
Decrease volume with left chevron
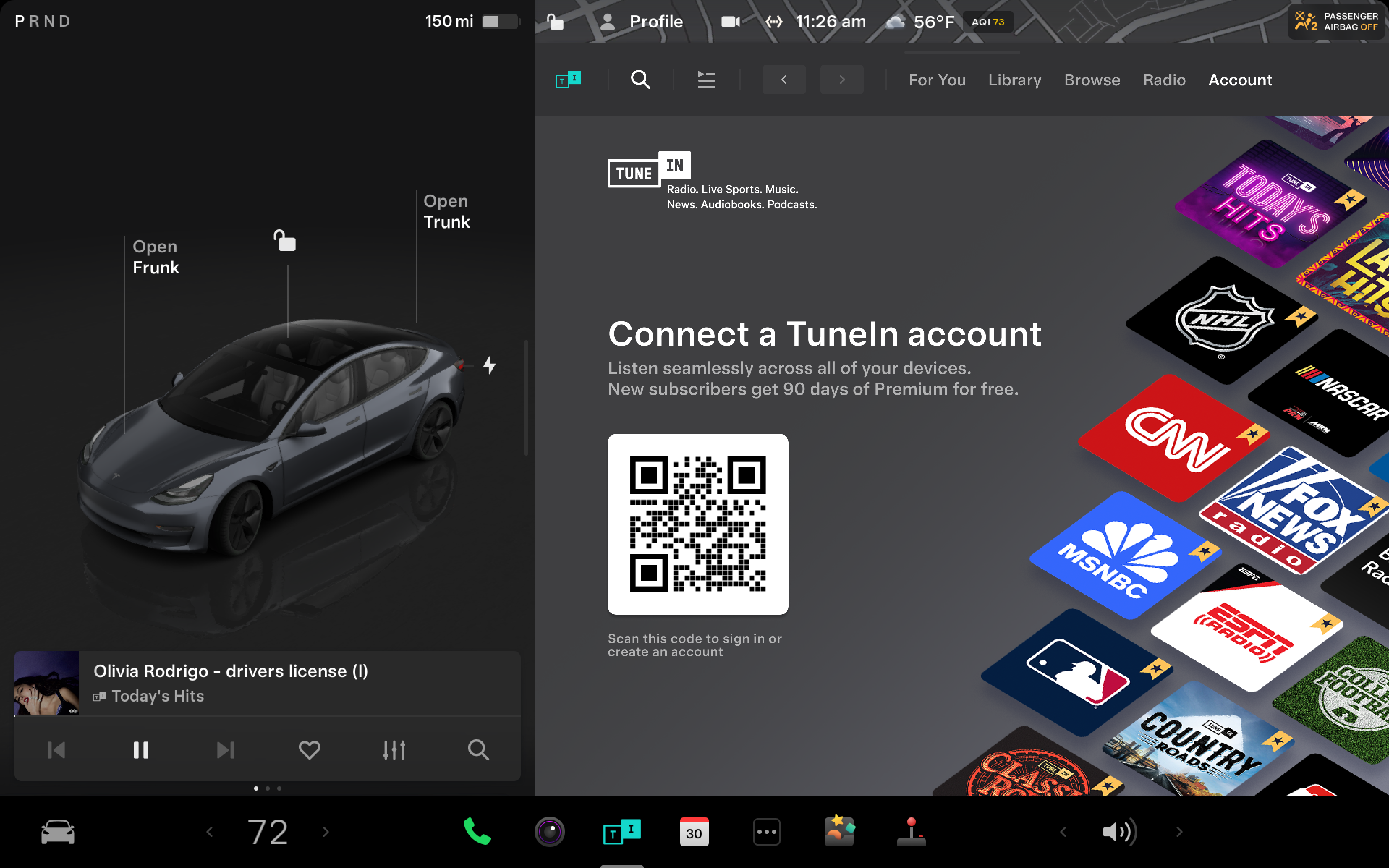coord(1063,831)
